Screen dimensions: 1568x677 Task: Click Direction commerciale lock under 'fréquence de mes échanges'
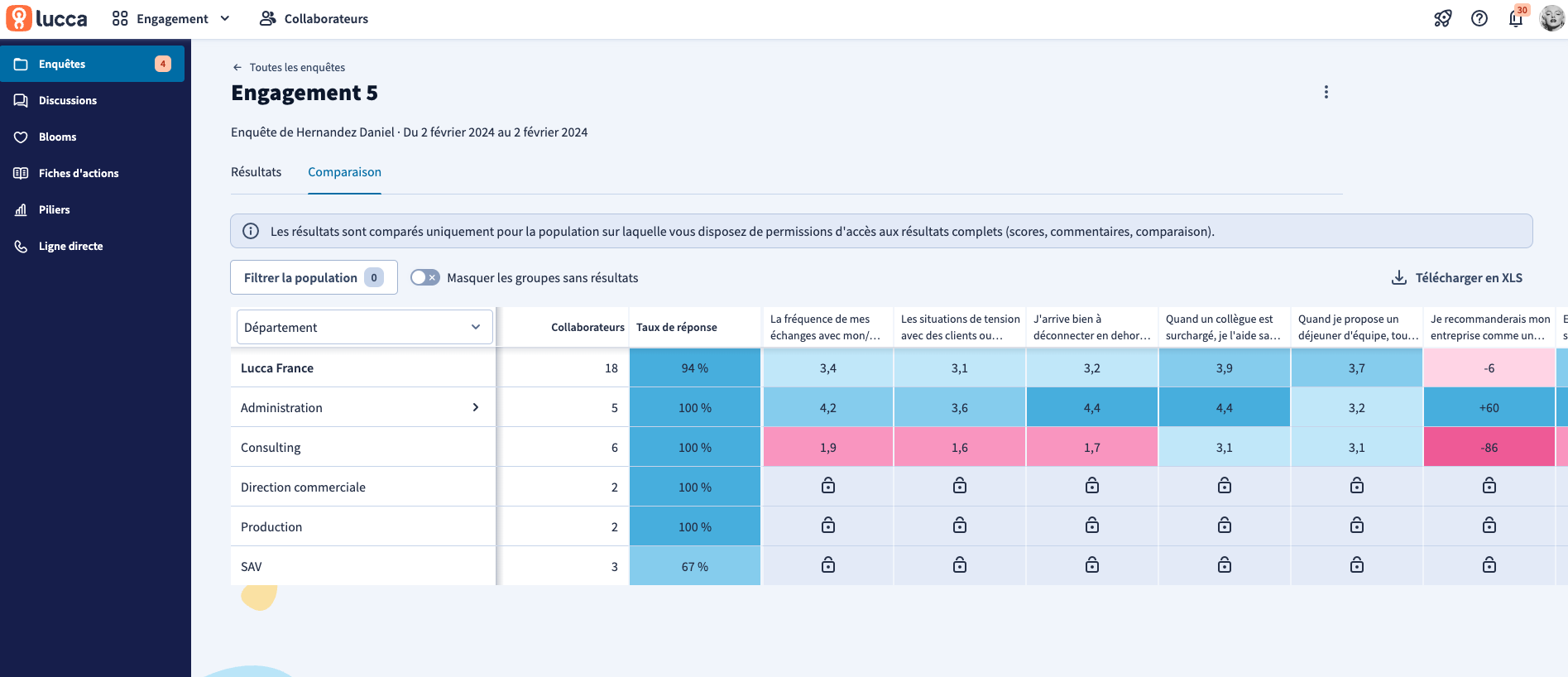[827, 486]
